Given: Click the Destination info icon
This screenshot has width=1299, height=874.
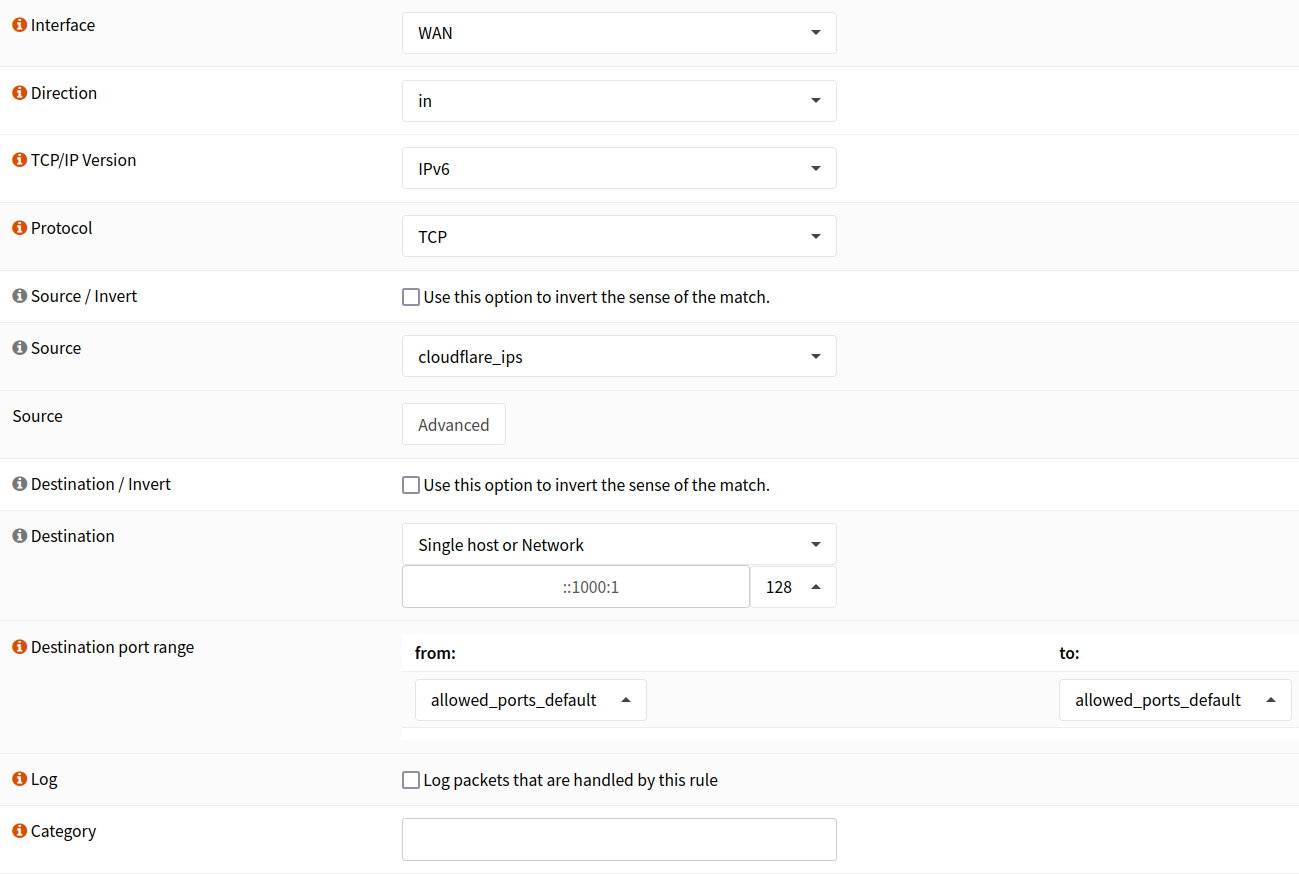Looking at the screenshot, I should click(18, 535).
